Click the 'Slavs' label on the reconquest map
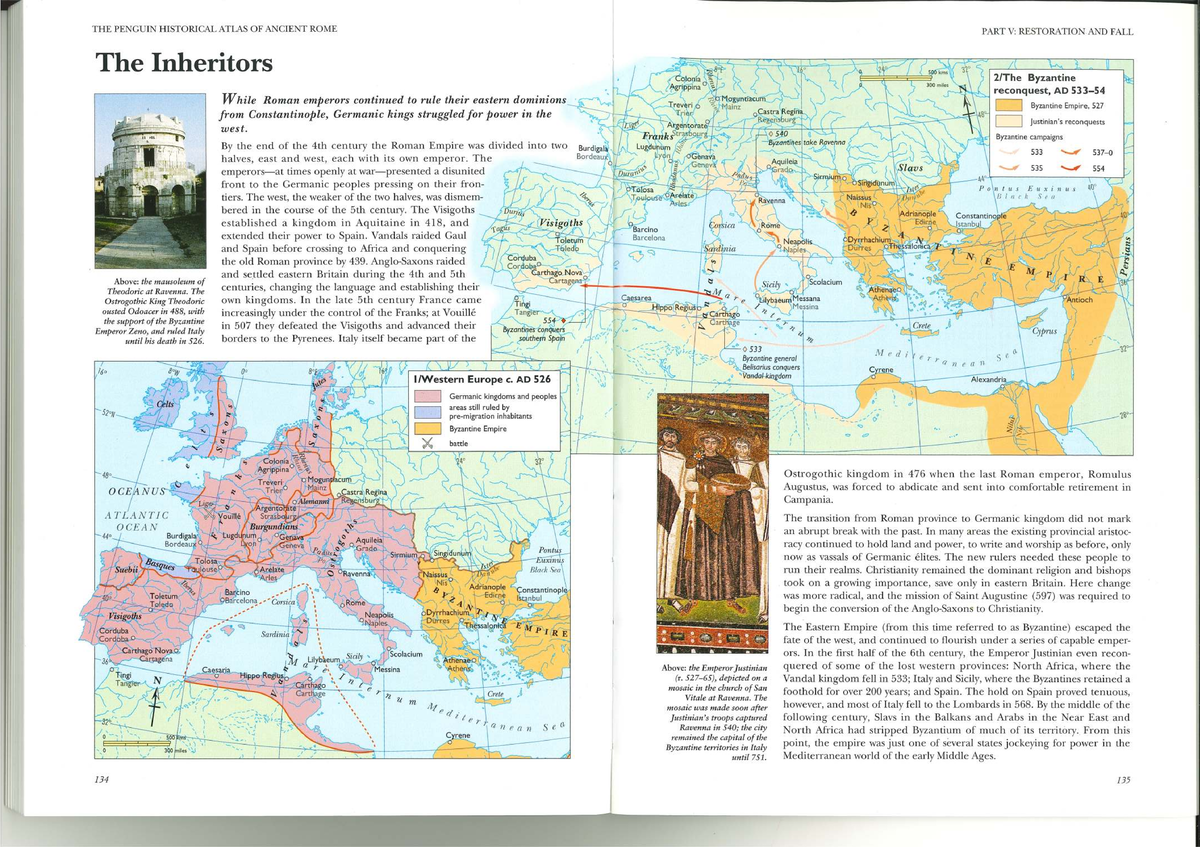 coord(912,169)
